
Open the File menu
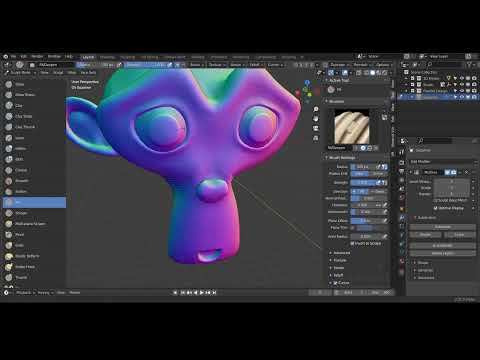[x=14, y=57]
